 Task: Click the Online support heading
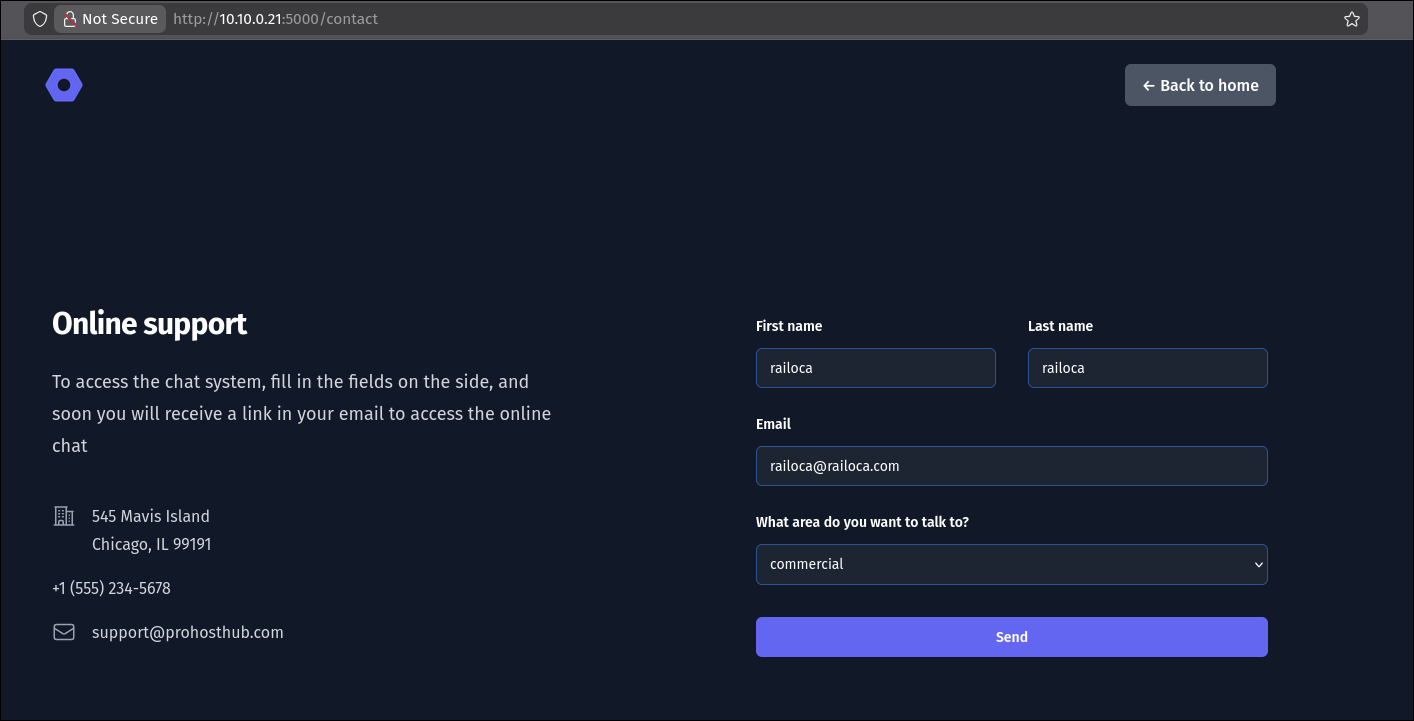[150, 324]
